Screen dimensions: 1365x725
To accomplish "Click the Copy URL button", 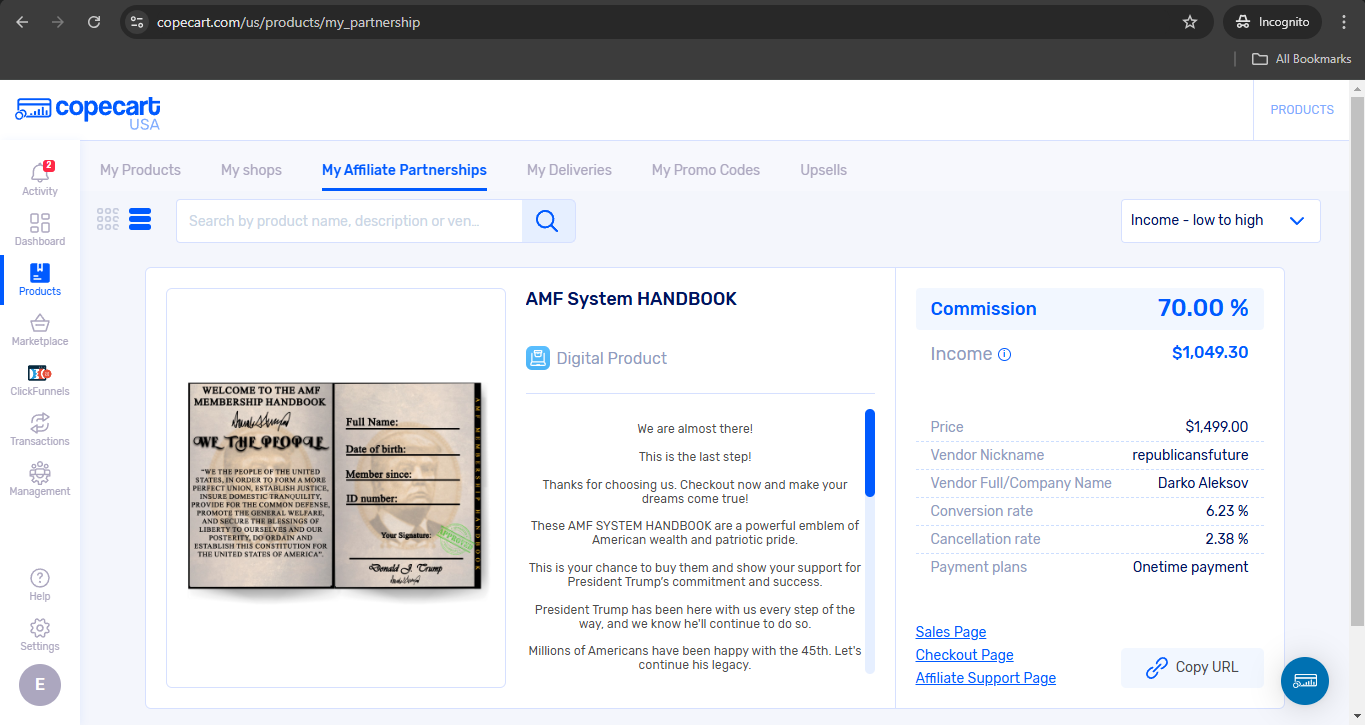I will (x=1192, y=667).
